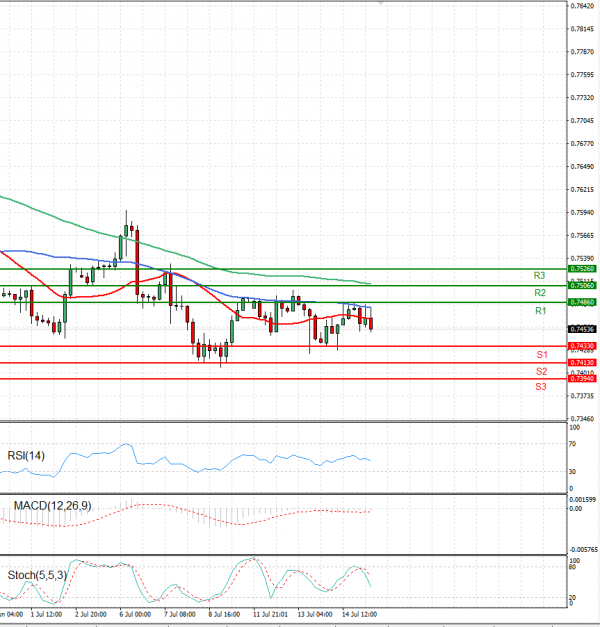Select the 0.73940 support price tag
This screenshot has width=600, height=627.
pyautogui.click(x=582, y=378)
